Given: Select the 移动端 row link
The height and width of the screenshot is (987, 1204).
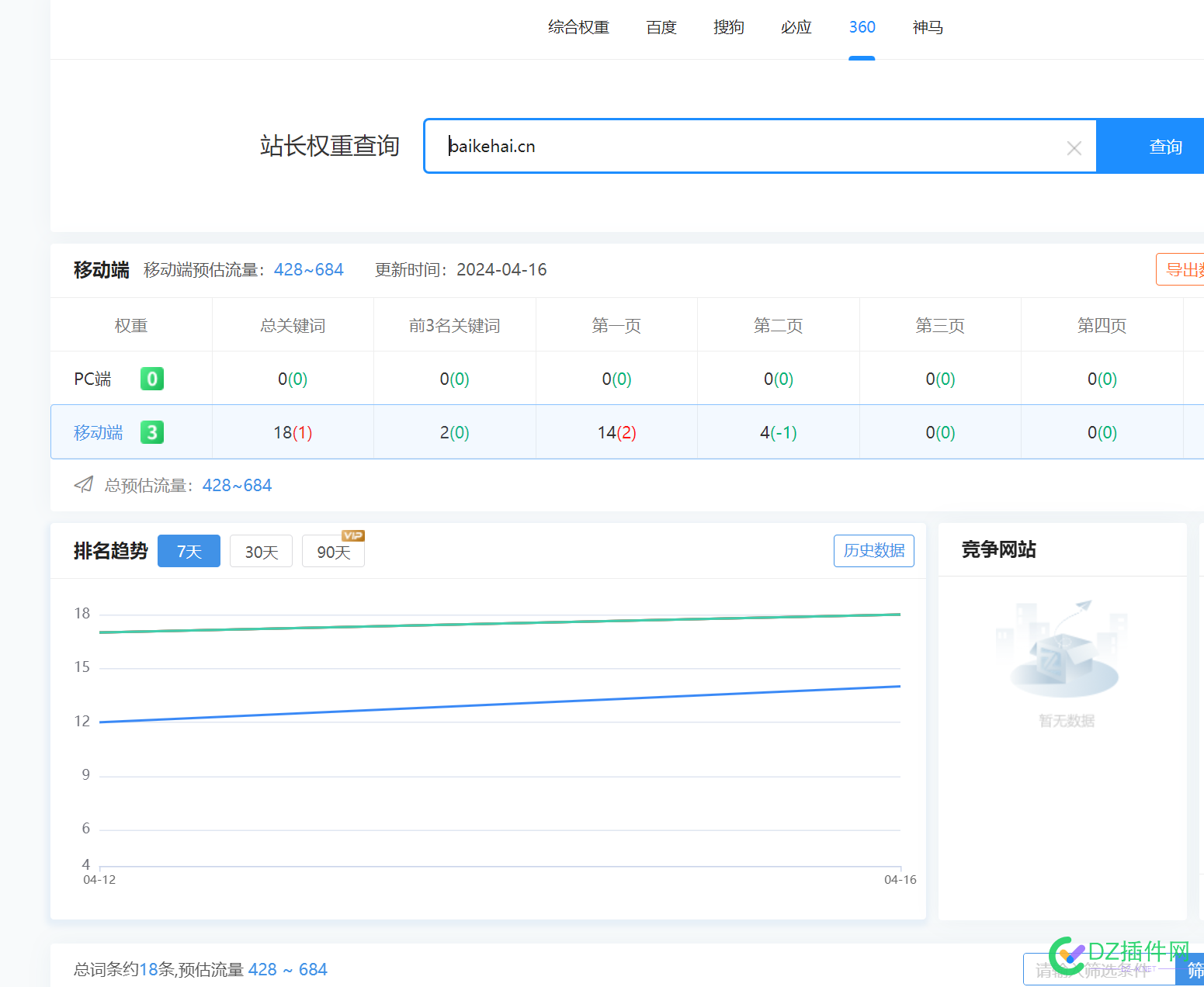Looking at the screenshot, I should (x=98, y=432).
